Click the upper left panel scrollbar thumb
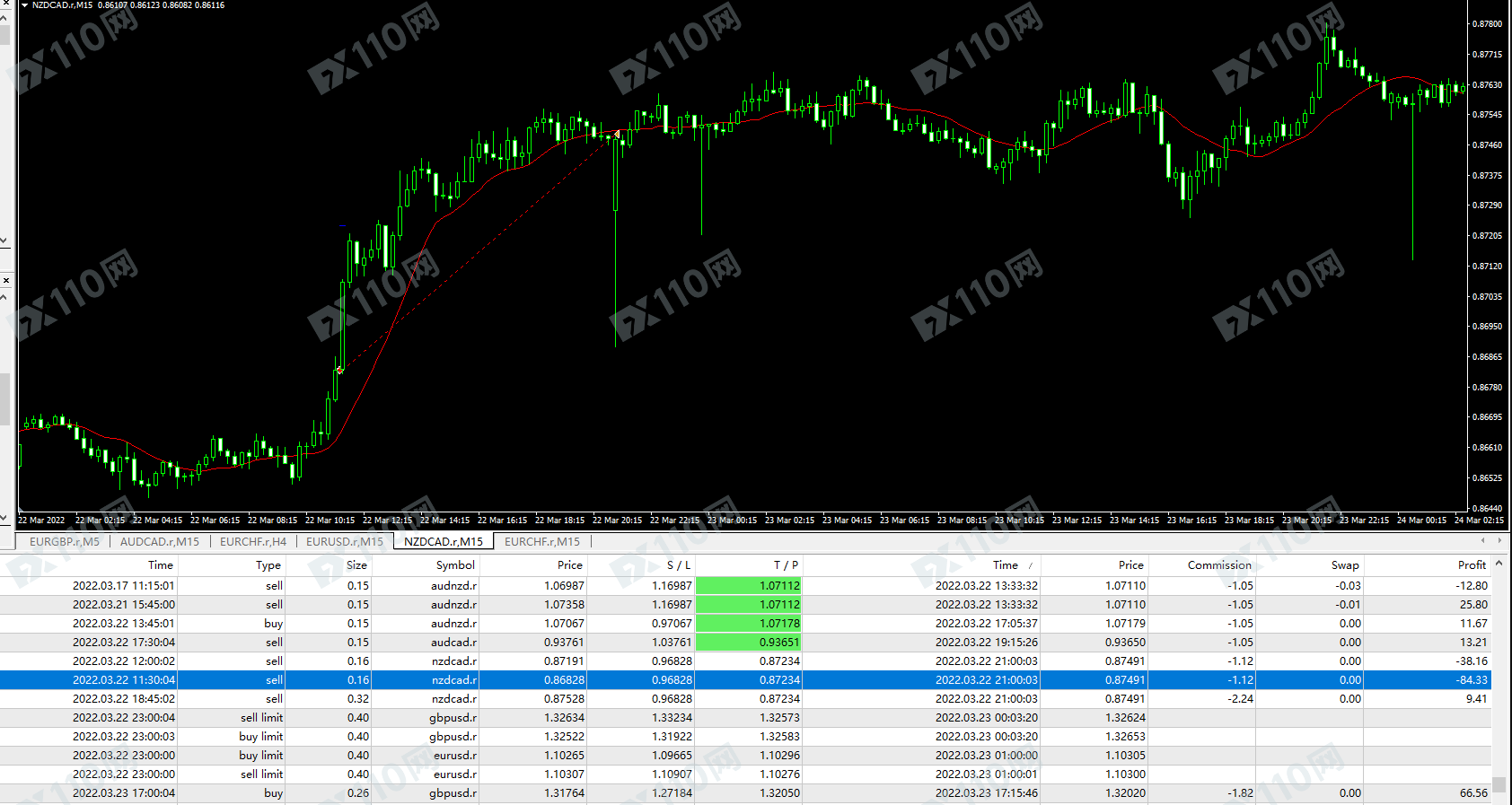The image size is (1512, 805). coord(4,36)
